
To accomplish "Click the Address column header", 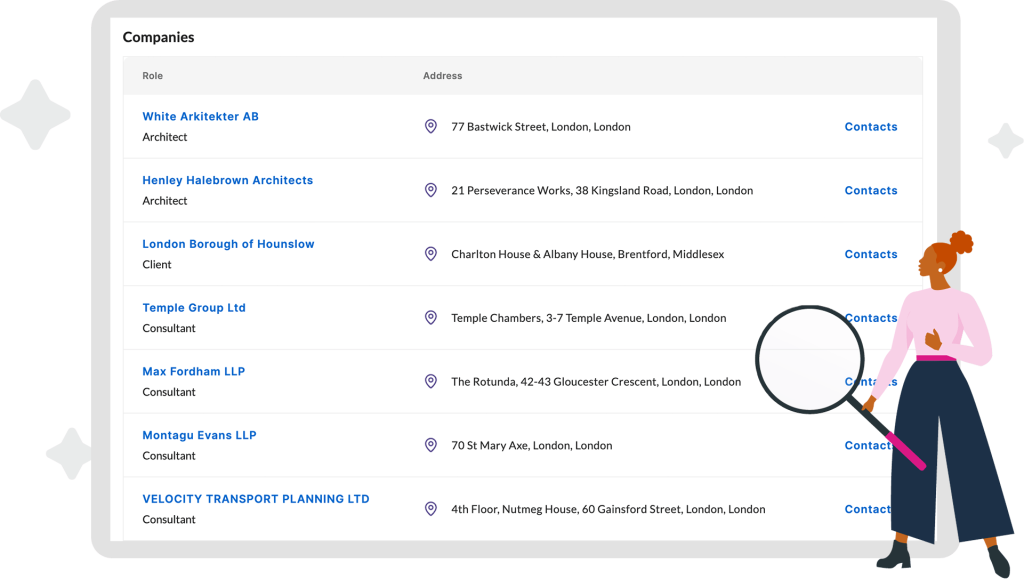I will tap(442, 76).
